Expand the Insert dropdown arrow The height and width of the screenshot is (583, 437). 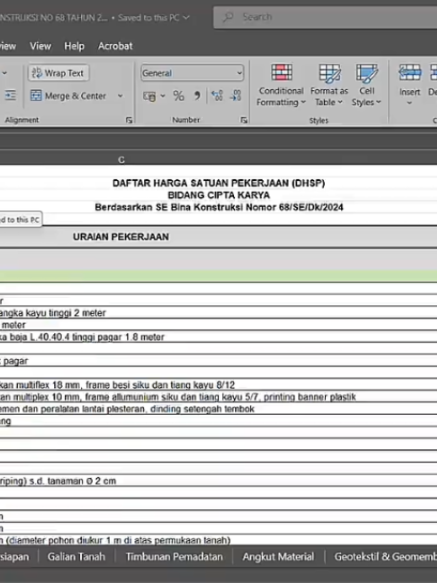(x=409, y=103)
